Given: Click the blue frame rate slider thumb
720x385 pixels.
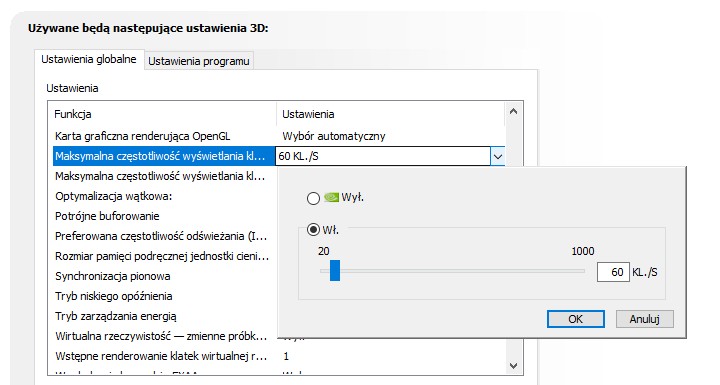Looking at the screenshot, I should [x=335, y=270].
